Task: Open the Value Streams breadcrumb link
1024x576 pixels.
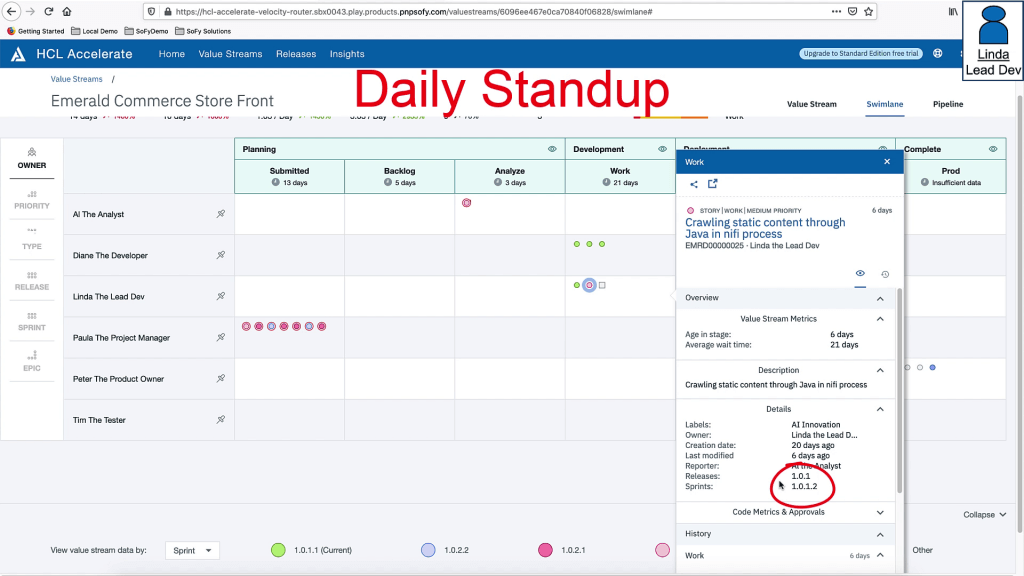Action: [x=76, y=79]
